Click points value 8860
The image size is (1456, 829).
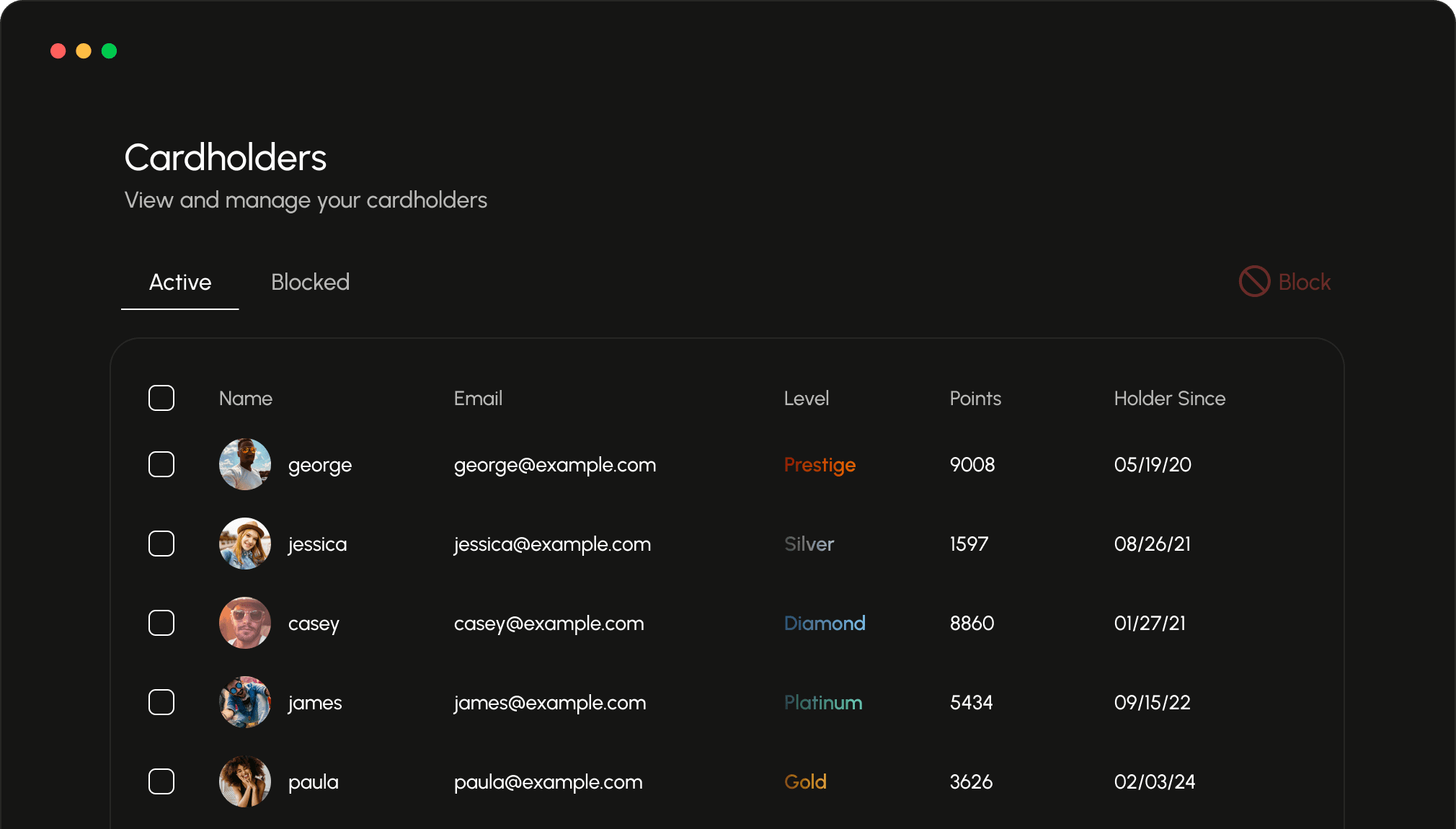coord(972,623)
